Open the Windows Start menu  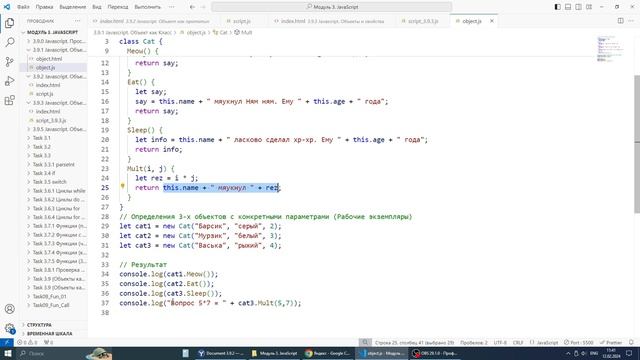coord(7,353)
